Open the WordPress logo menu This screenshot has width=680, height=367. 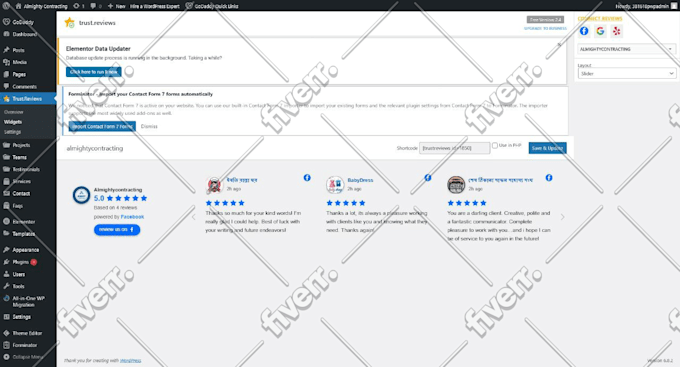coord(6,6)
